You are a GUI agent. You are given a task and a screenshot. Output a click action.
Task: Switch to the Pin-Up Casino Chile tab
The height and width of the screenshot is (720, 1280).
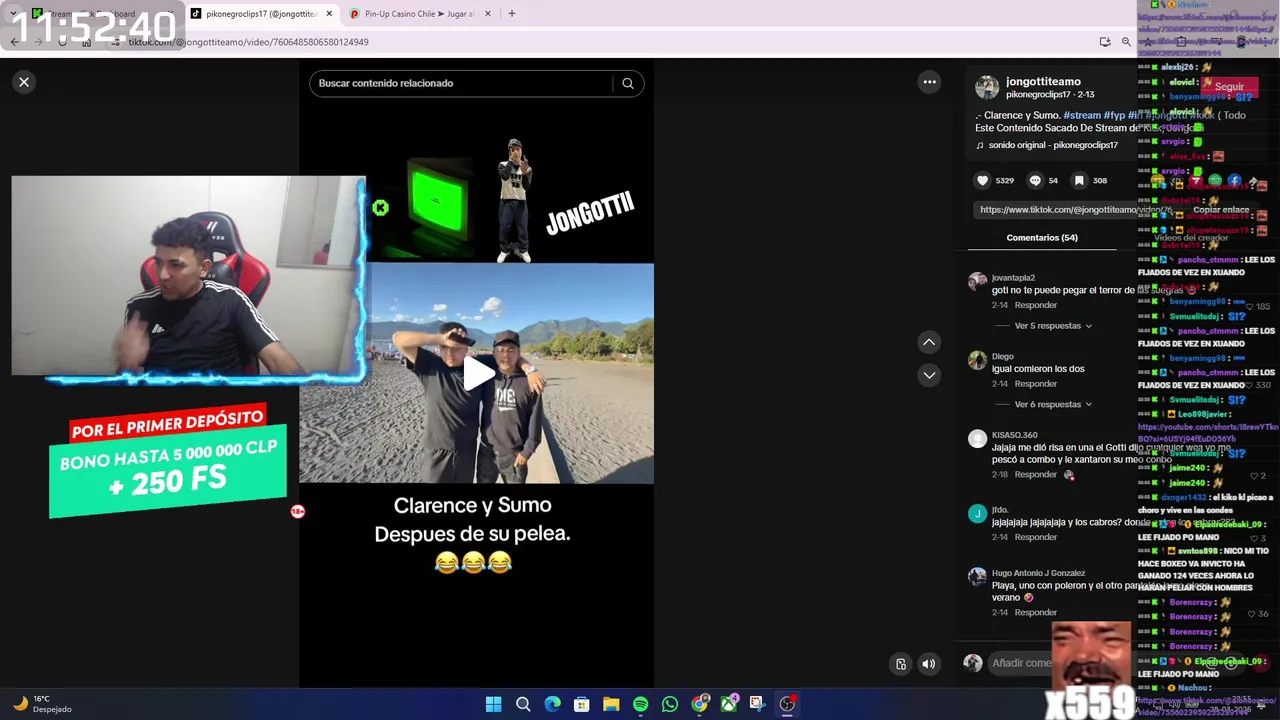tap(418, 14)
